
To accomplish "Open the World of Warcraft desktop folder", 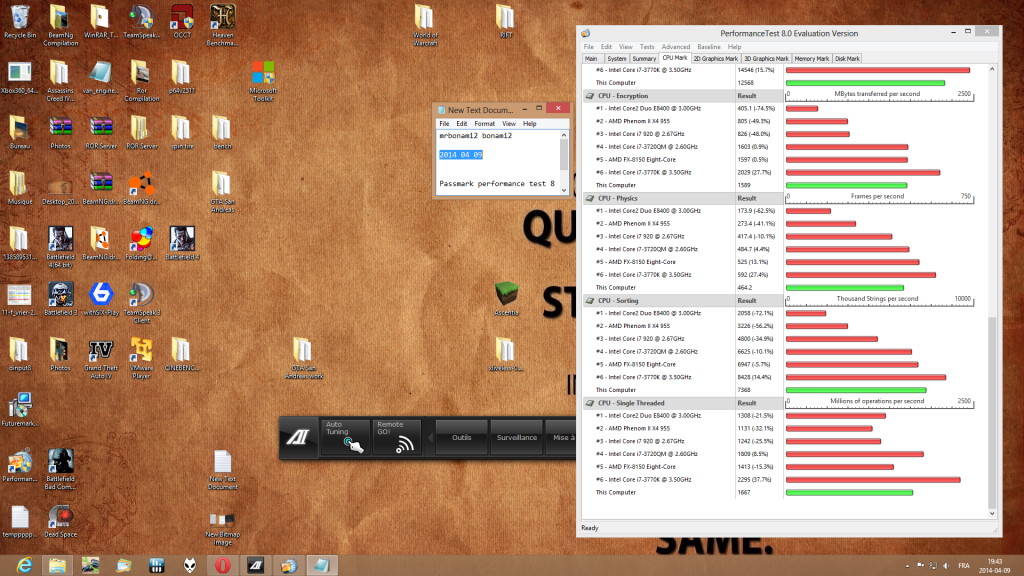I will click(424, 25).
